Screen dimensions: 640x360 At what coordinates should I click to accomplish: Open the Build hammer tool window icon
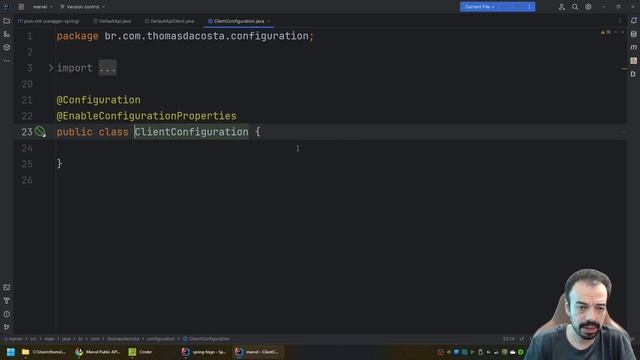point(7,301)
